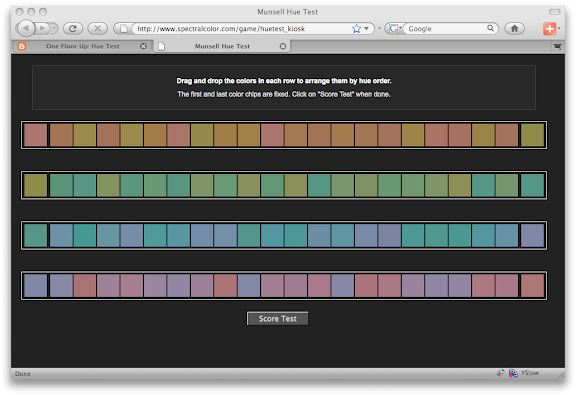Select the fixed first pink chip in row one
This screenshot has width=576, height=395.
point(36,135)
